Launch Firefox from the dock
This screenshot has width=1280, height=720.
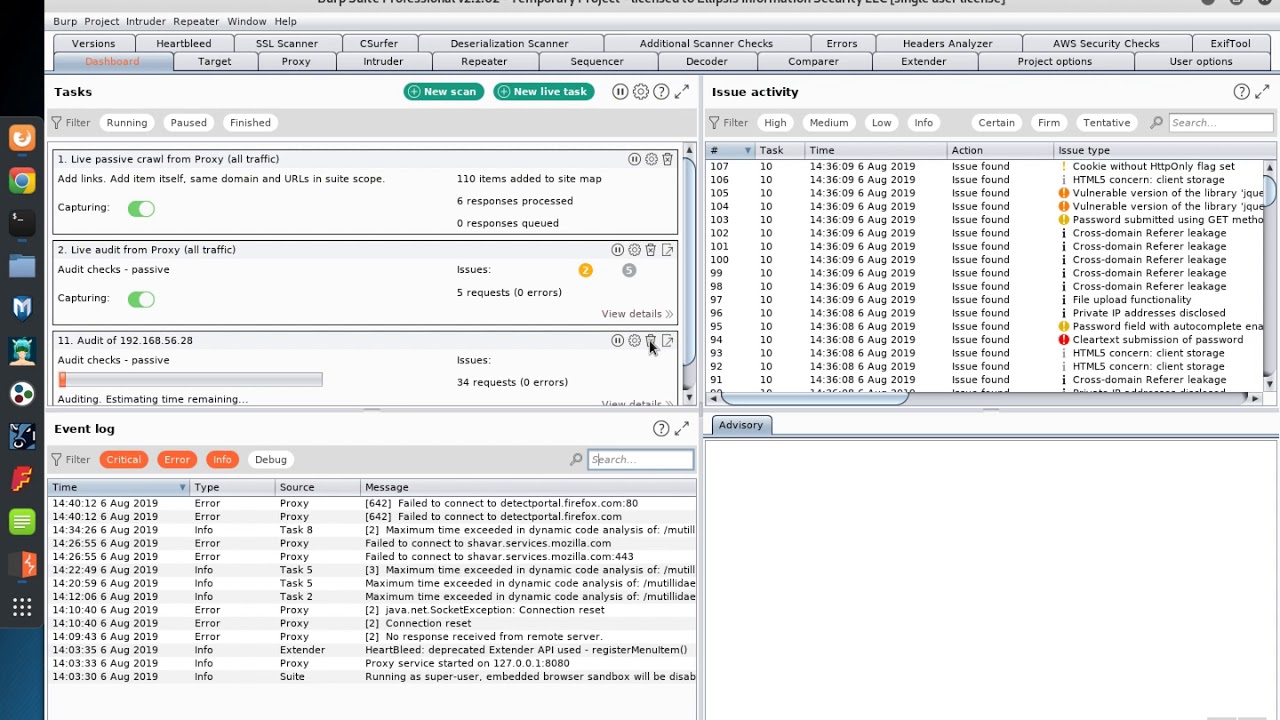point(22,138)
